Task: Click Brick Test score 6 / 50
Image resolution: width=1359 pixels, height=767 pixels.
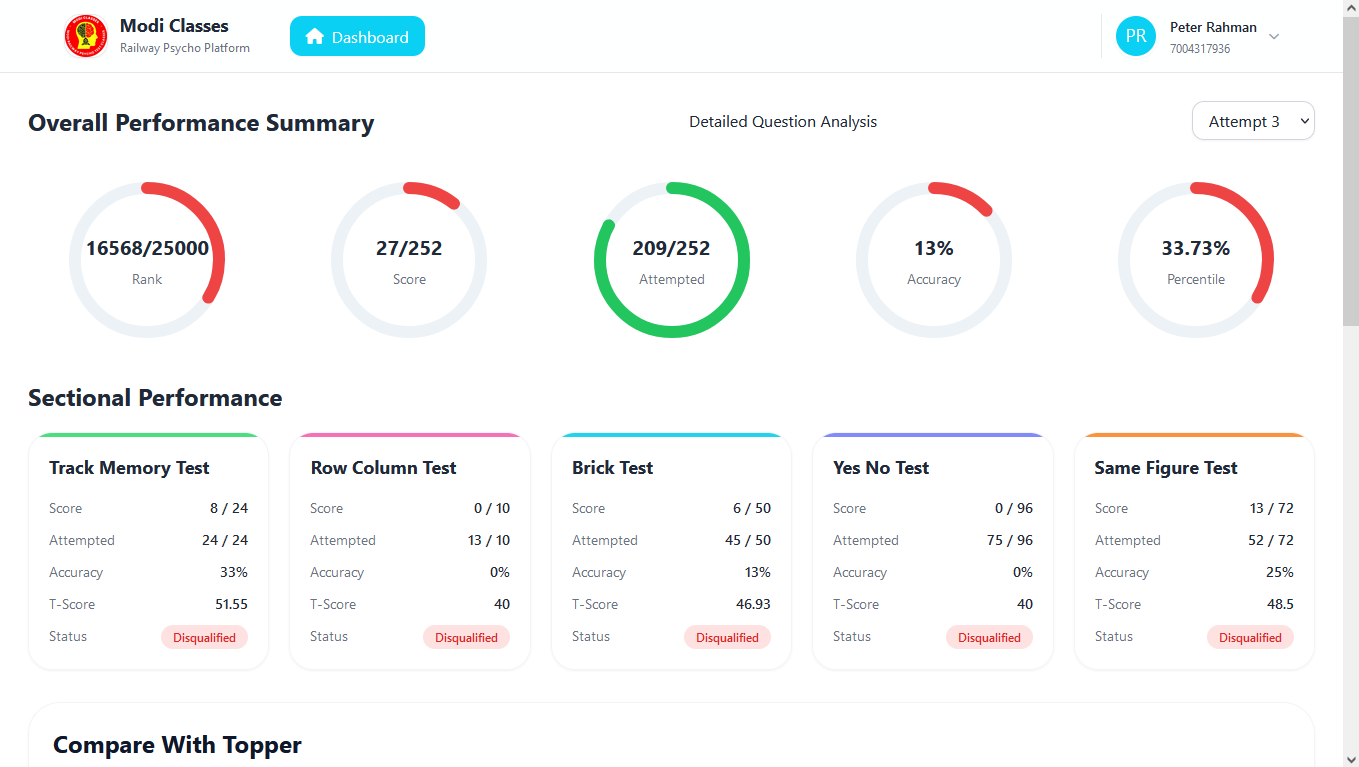Action: pos(752,508)
